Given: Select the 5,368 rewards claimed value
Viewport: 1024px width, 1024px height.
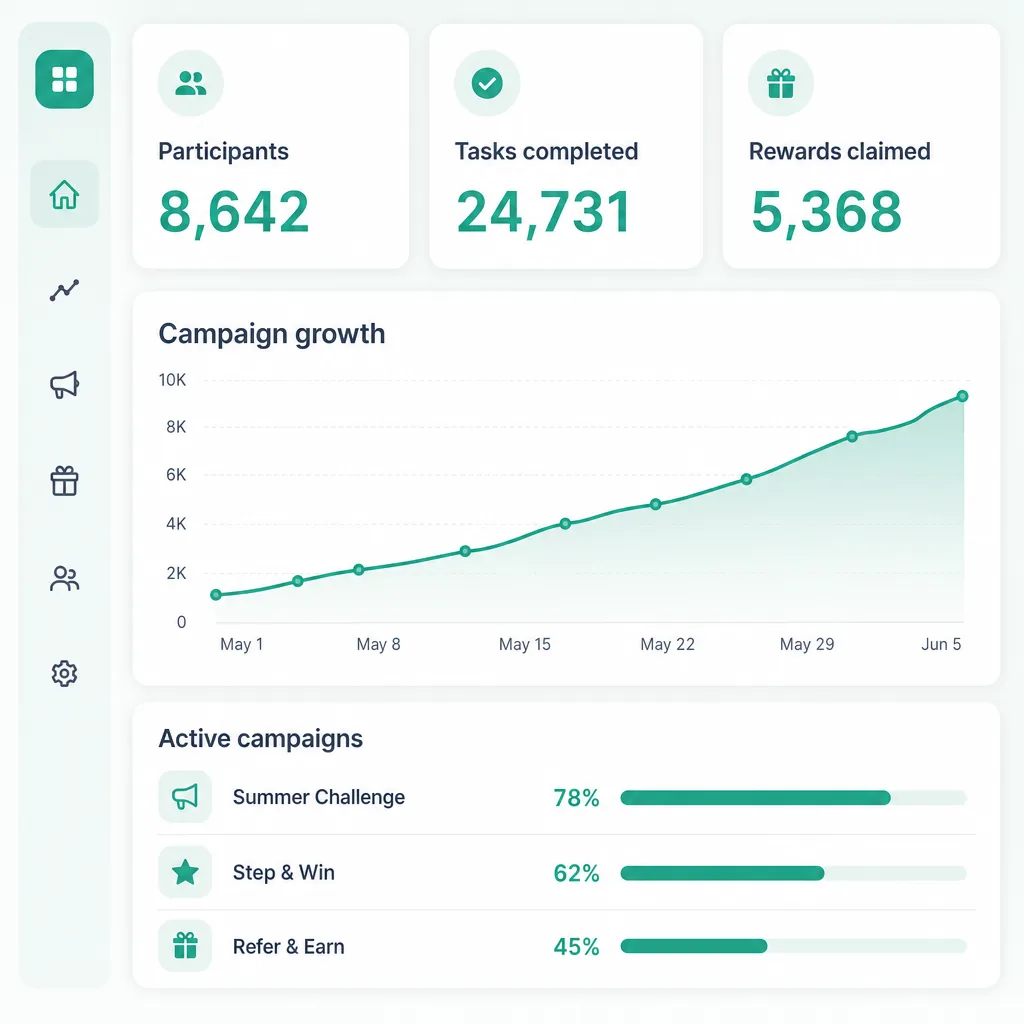Looking at the screenshot, I should (x=826, y=212).
